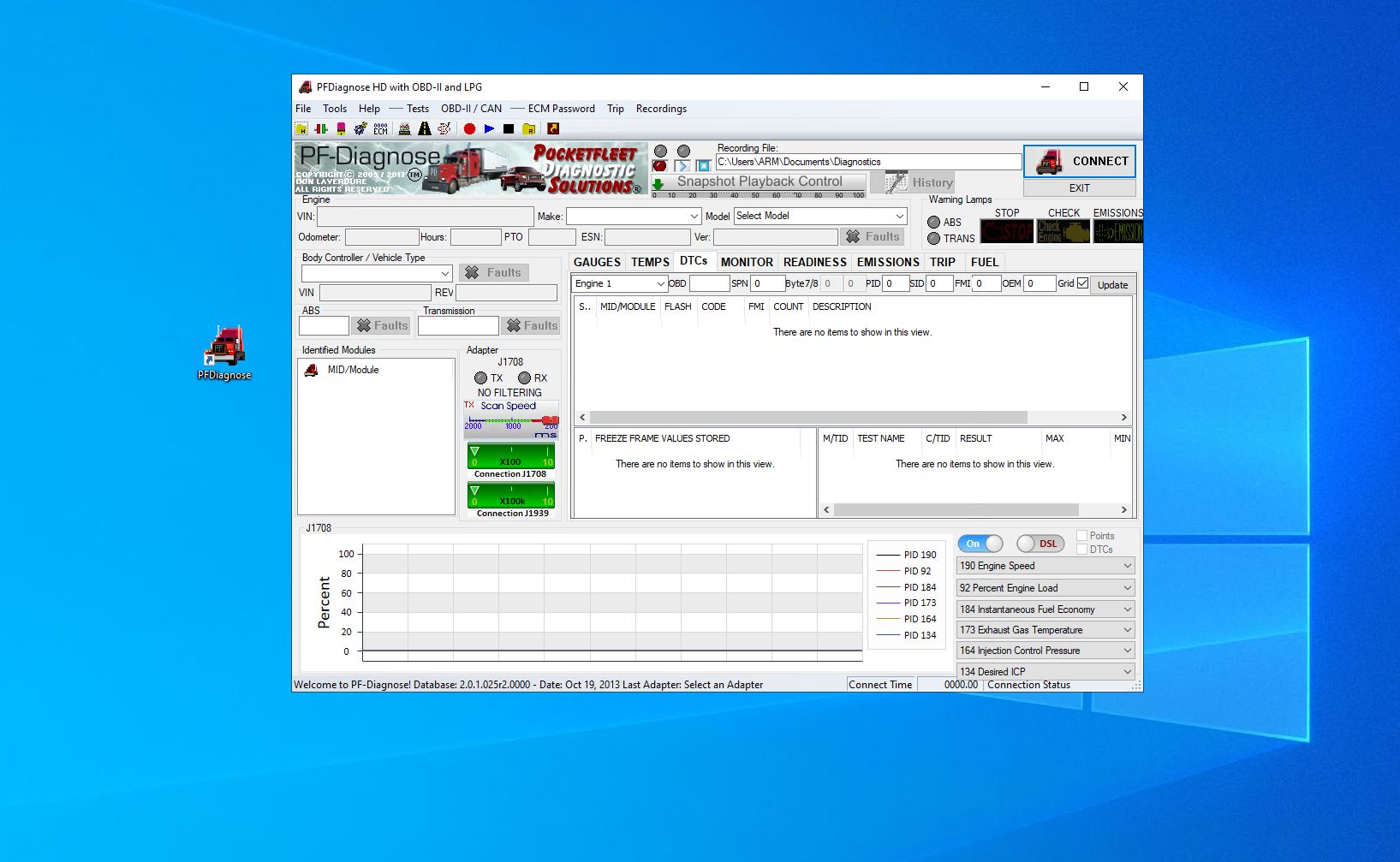Click the STOP warning lamp
The height and width of the screenshot is (862, 1400).
pyautogui.click(x=1006, y=231)
